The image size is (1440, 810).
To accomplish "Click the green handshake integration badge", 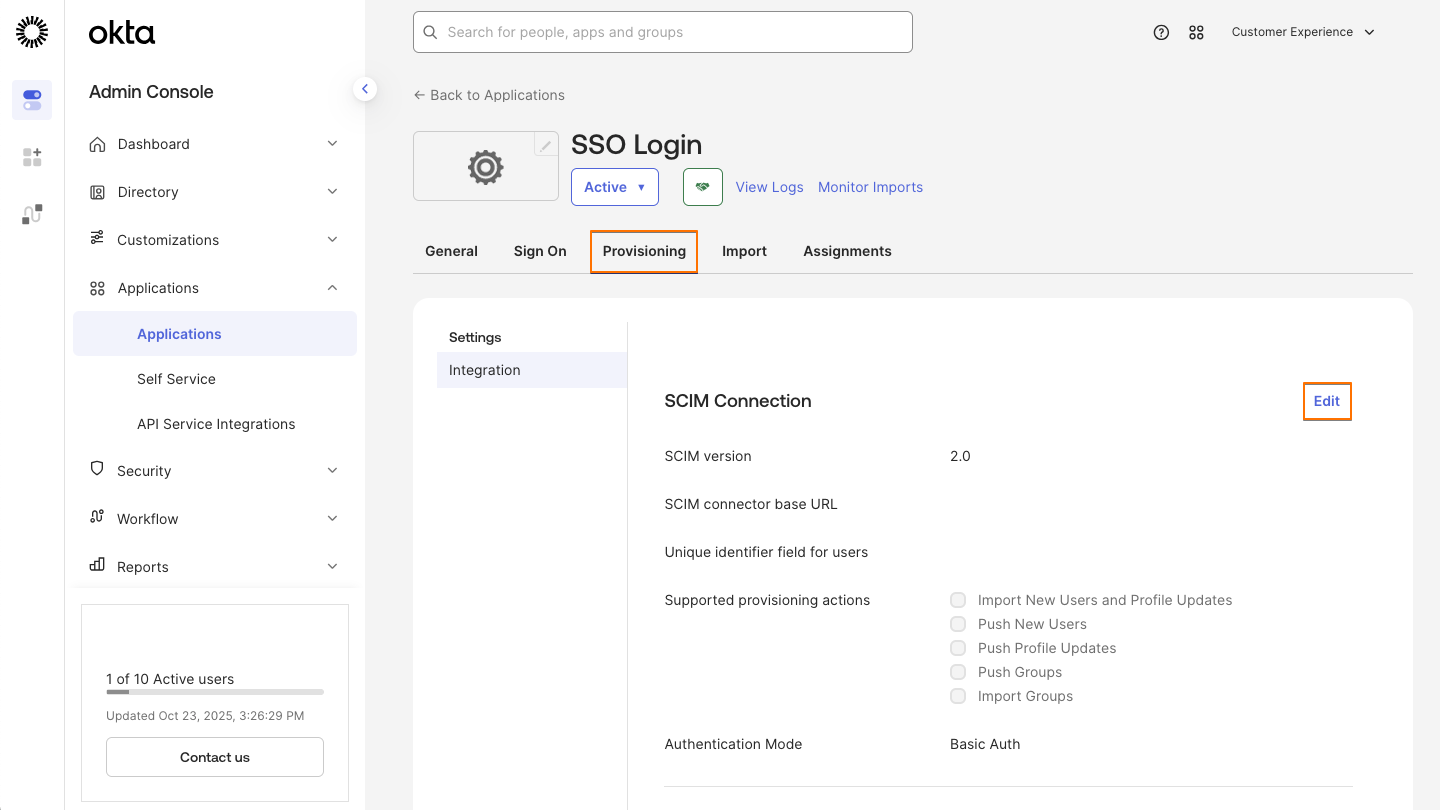I will coord(702,187).
